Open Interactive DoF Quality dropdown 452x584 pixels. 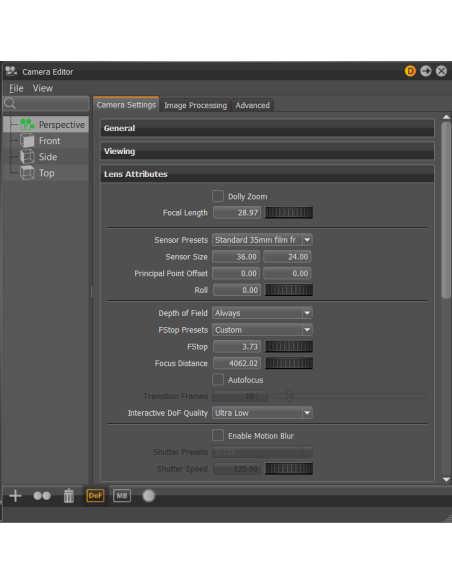[x=262, y=413]
